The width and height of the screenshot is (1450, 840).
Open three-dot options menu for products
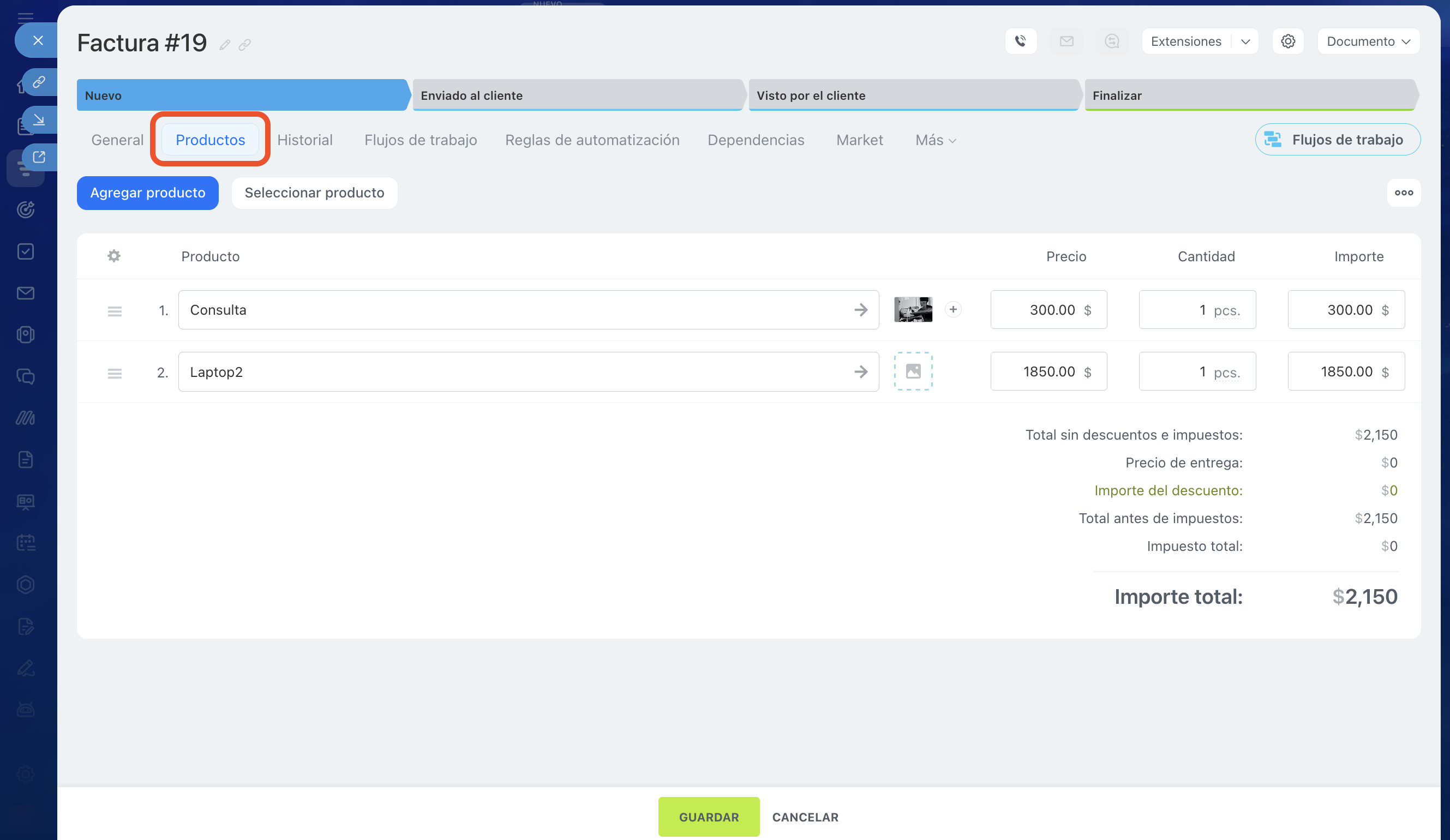[x=1404, y=193]
